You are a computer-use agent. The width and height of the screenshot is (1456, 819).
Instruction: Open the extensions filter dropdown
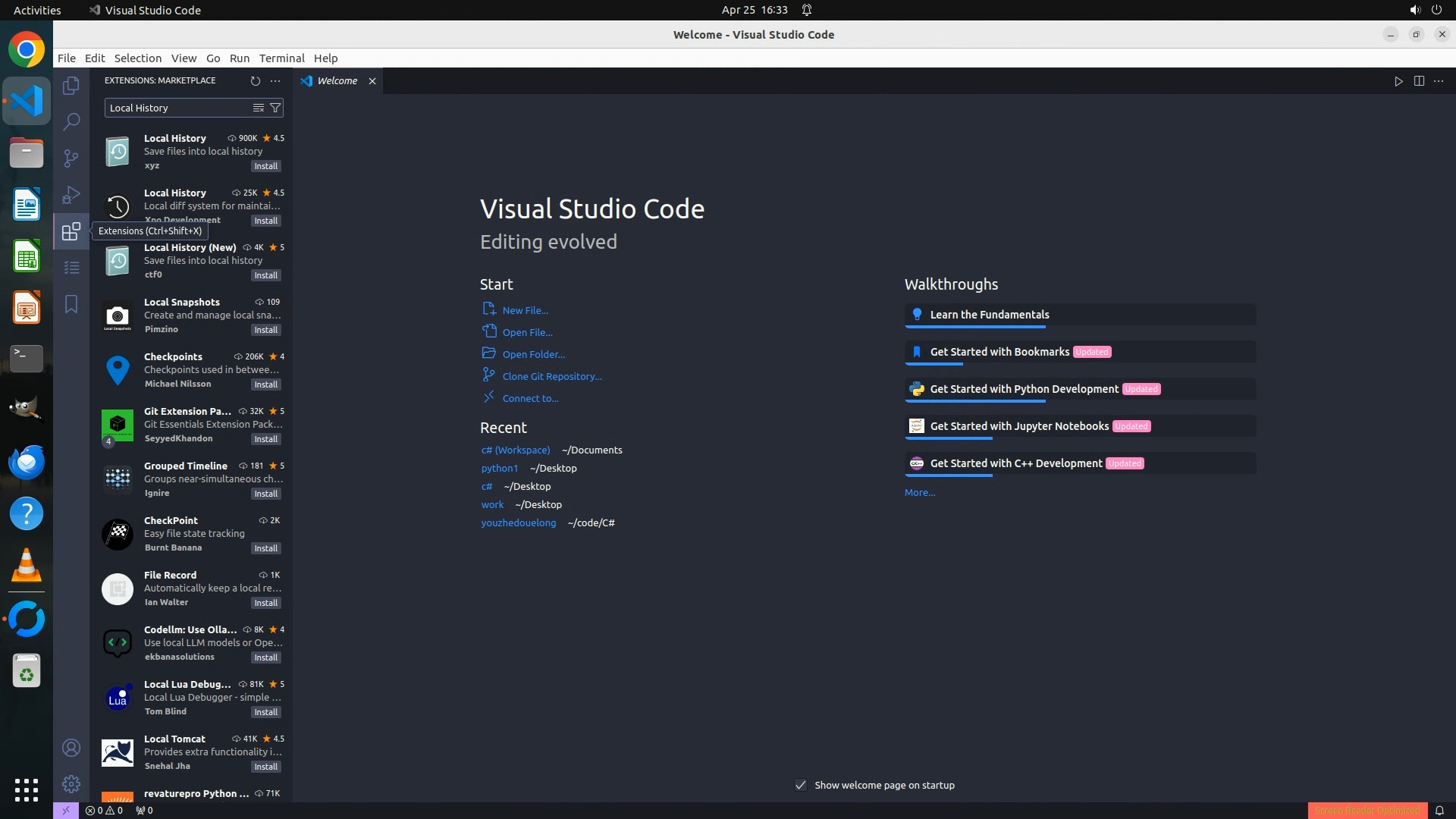point(275,108)
